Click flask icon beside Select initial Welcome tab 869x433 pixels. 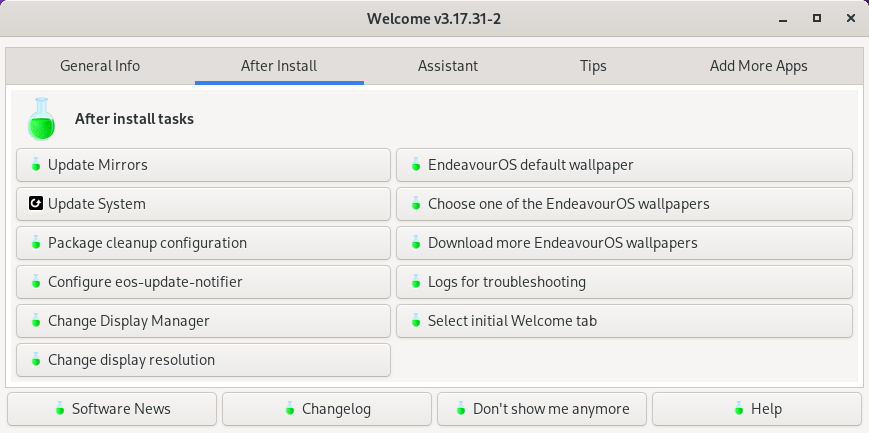point(416,320)
